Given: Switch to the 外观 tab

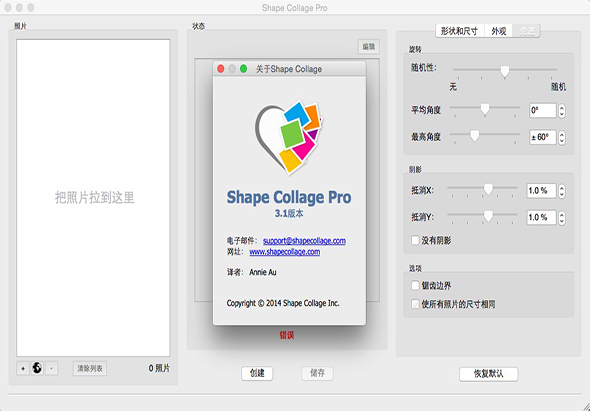Looking at the screenshot, I should click(499, 31).
